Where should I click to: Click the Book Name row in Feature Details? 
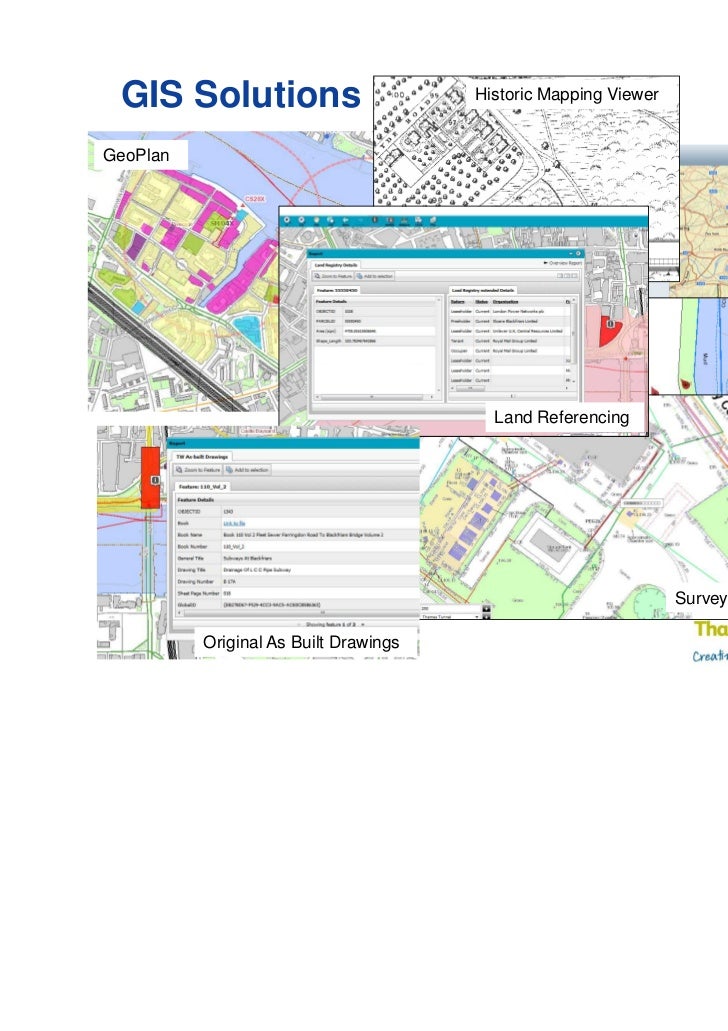(296, 535)
